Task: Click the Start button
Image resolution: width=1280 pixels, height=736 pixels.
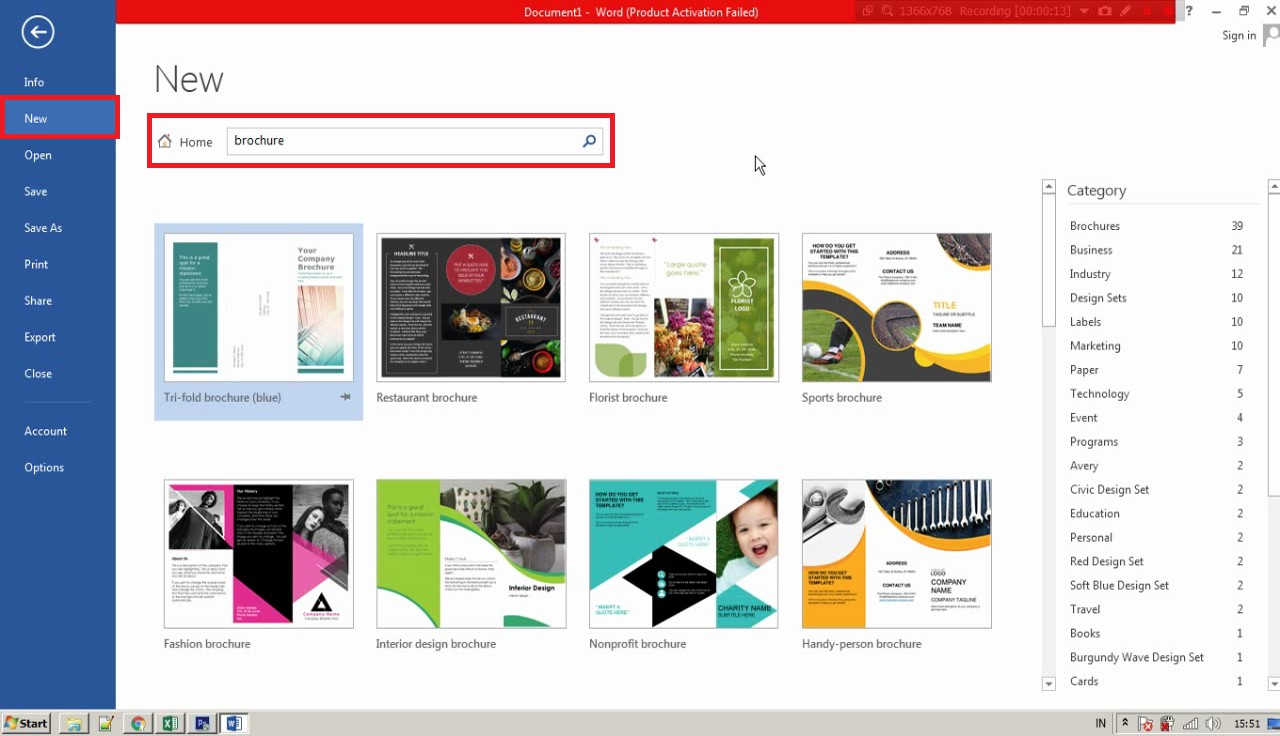Action: (27, 723)
